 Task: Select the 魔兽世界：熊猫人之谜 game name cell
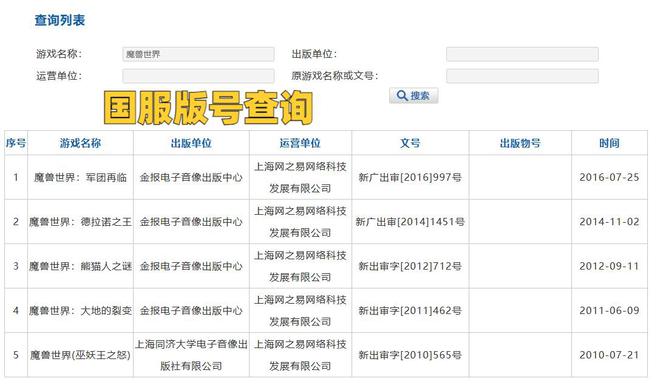[x=80, y=266]
